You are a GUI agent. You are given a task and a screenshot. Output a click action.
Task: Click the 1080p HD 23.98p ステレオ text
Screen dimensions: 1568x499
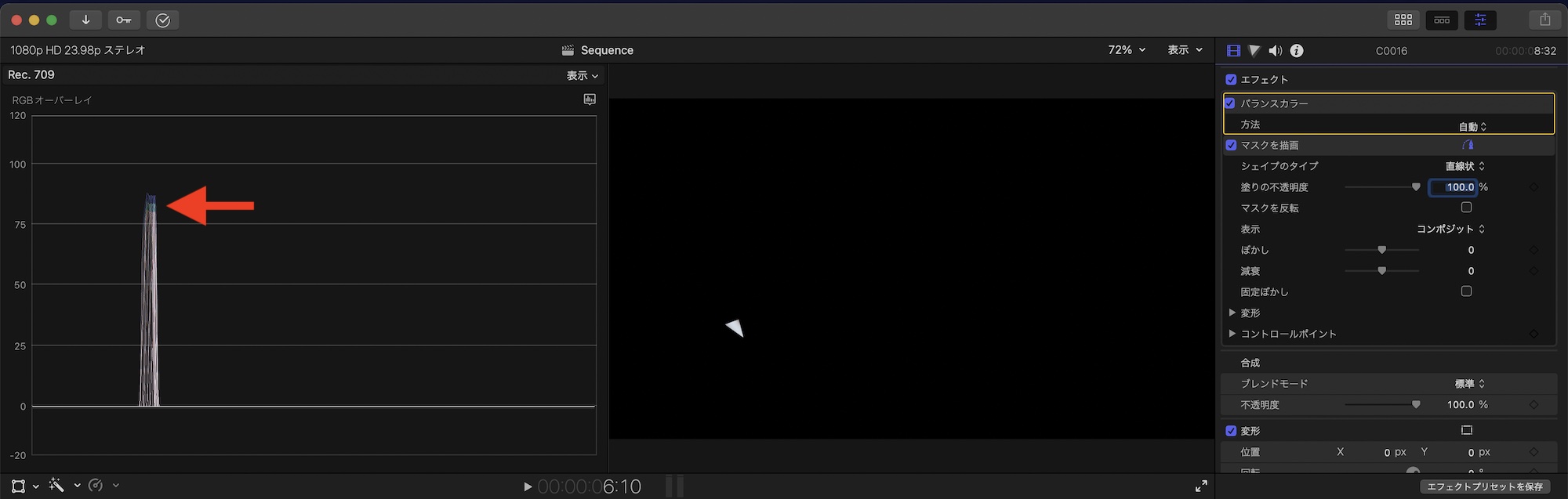click(x=78, y=50)
